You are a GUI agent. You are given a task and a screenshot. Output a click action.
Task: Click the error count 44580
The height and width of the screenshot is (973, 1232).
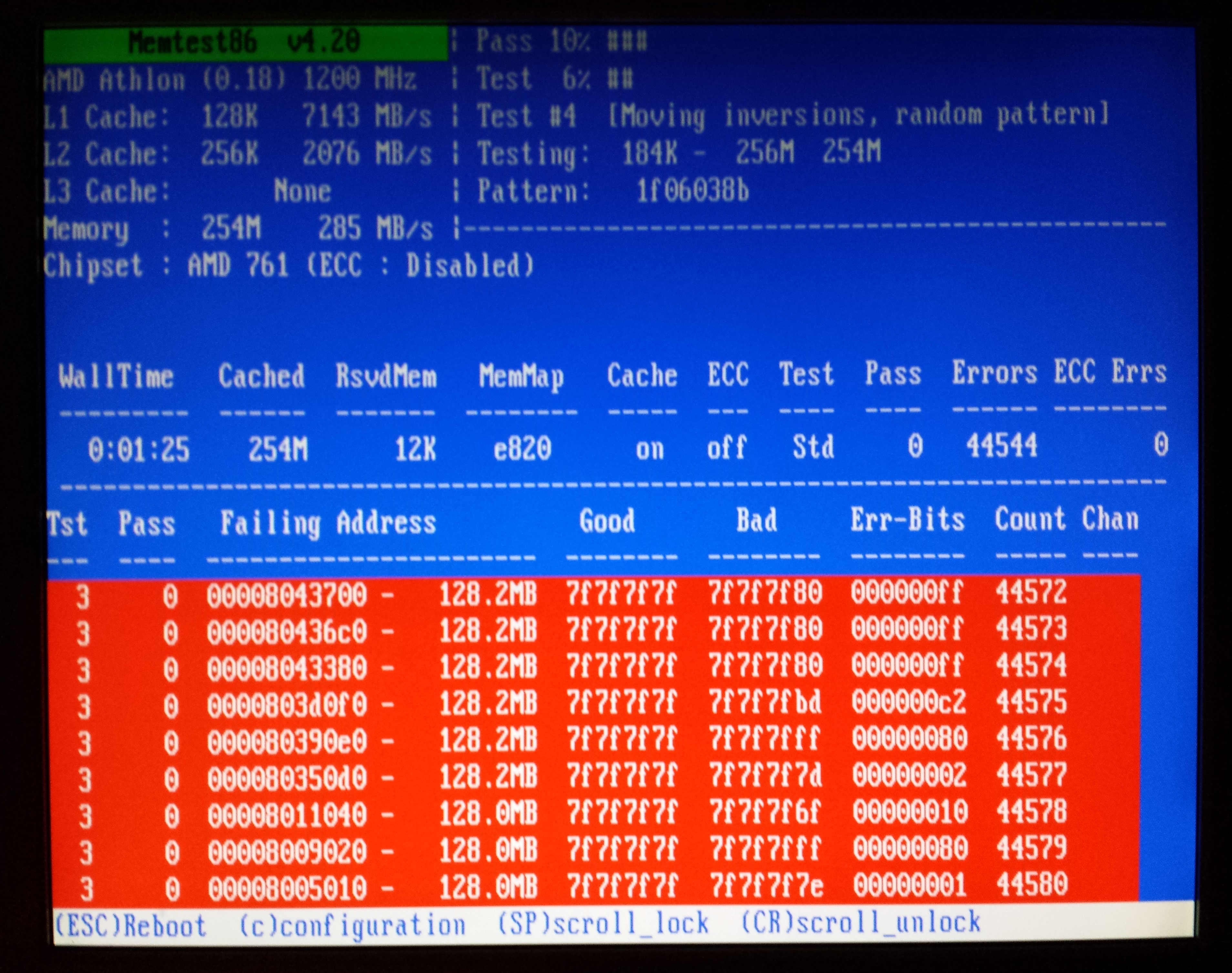click(x=1032, y=885)
